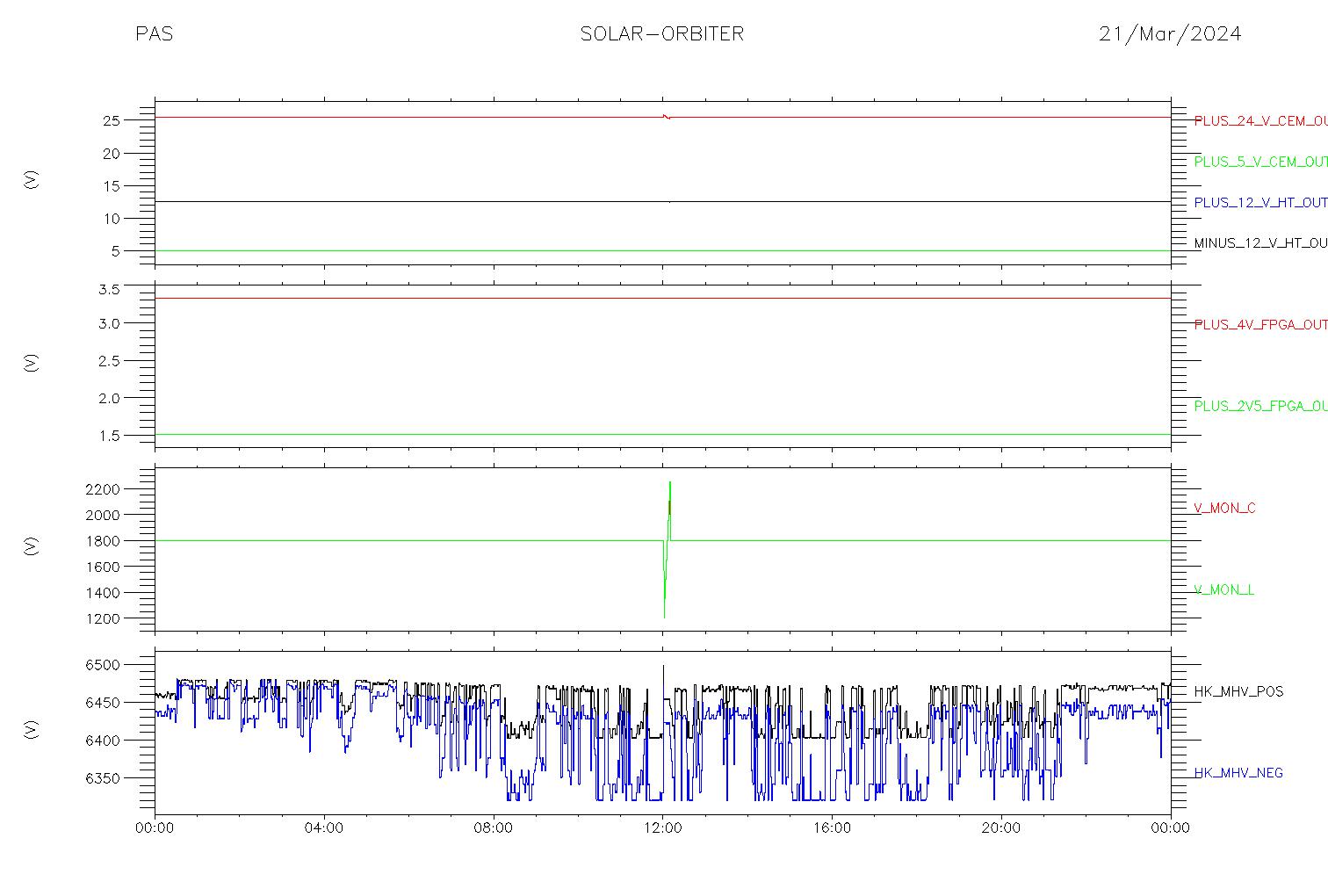
Task: Click the 12:00 time axis label
Action: [x=662, y=827]
